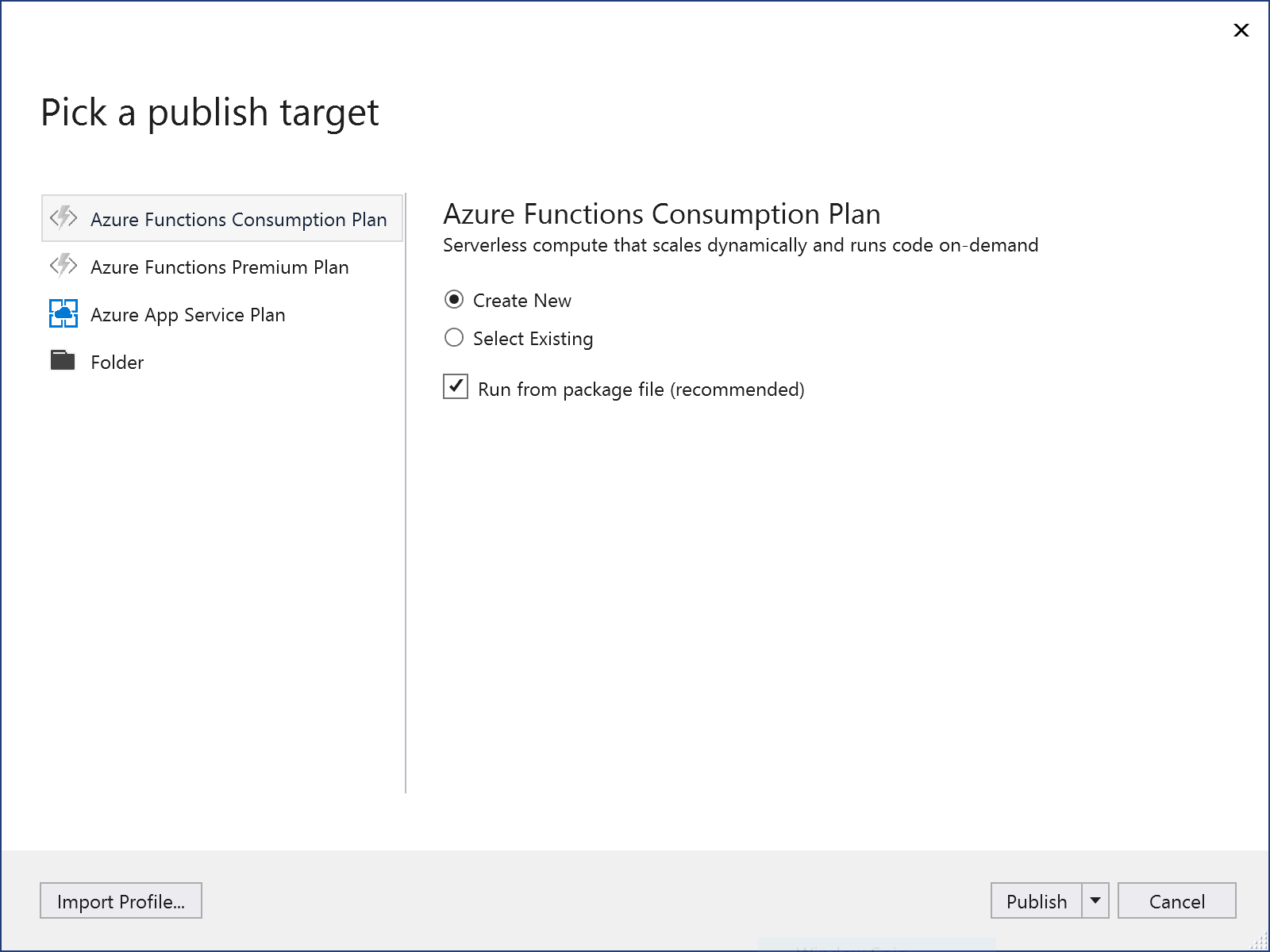Click the Create New label text

522,301
